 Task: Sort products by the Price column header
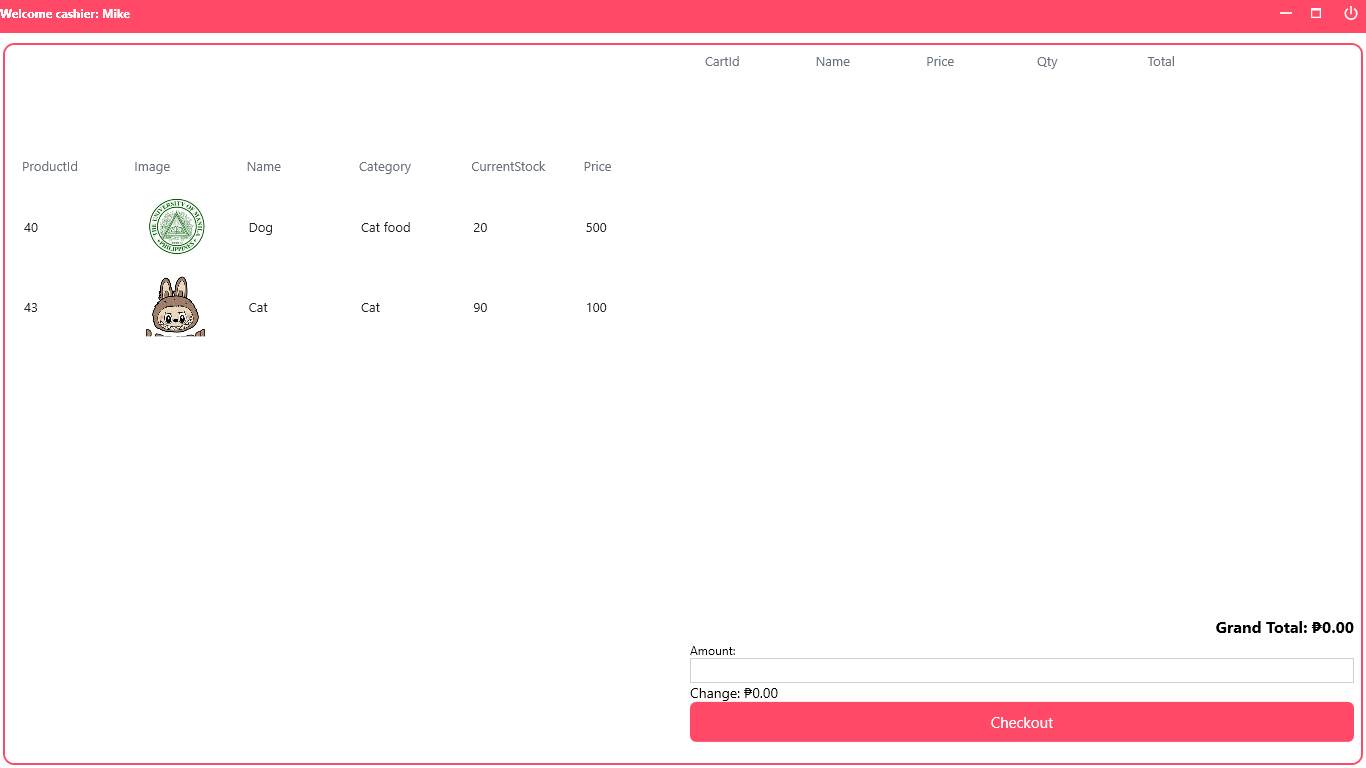point(597,166)
